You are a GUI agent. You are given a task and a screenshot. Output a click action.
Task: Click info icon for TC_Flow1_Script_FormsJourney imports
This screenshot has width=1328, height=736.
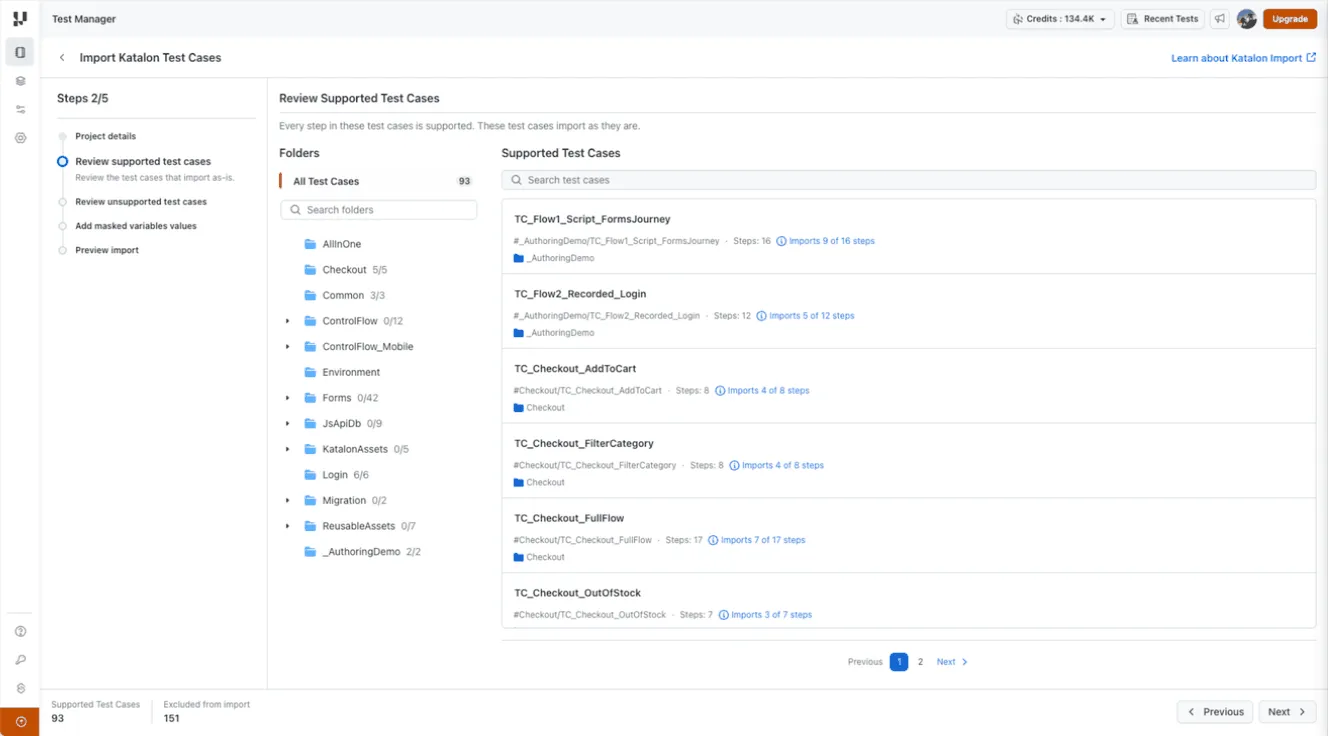782,241
